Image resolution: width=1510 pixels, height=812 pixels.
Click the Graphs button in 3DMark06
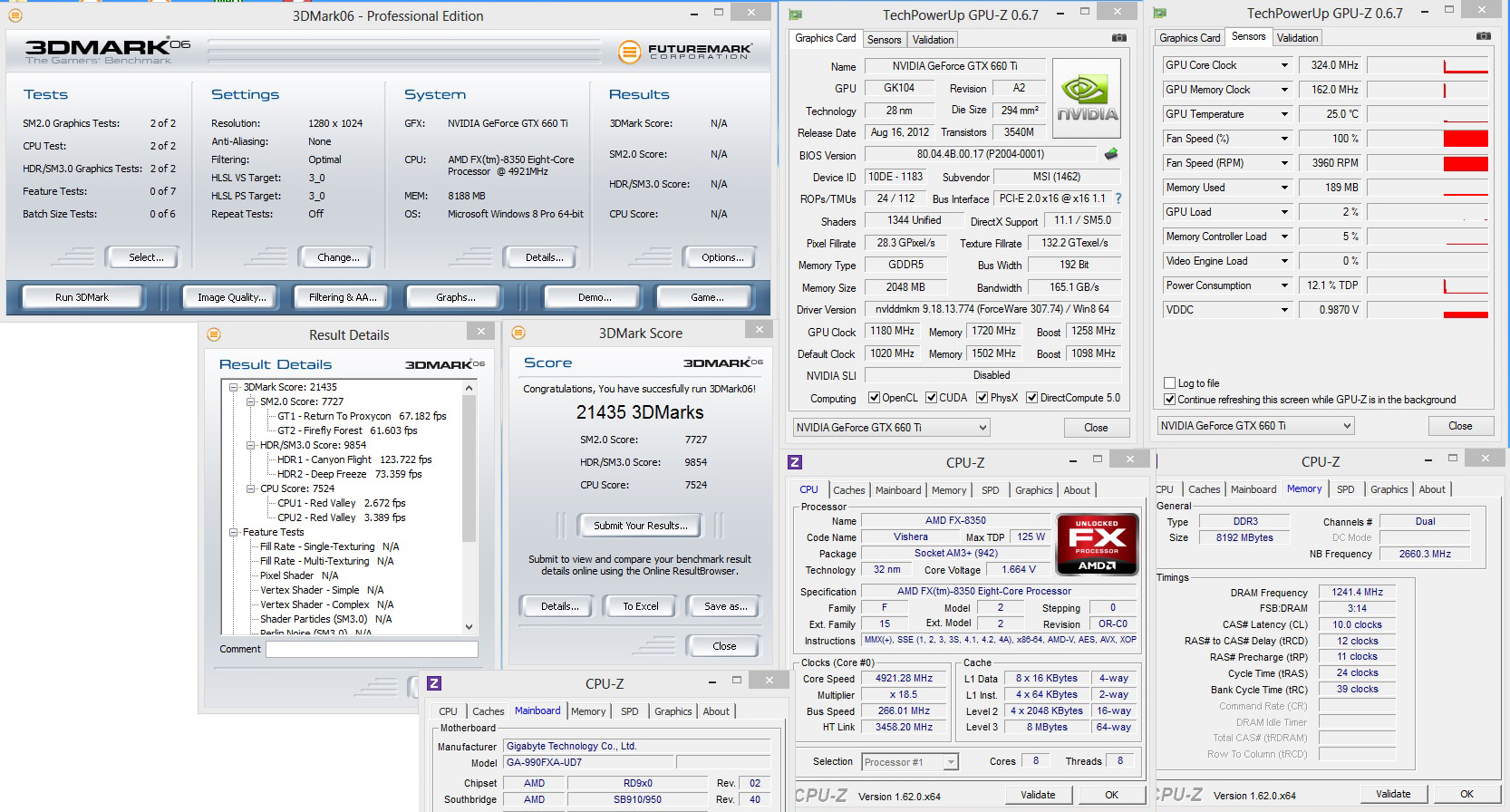click(x=455, y=297)
